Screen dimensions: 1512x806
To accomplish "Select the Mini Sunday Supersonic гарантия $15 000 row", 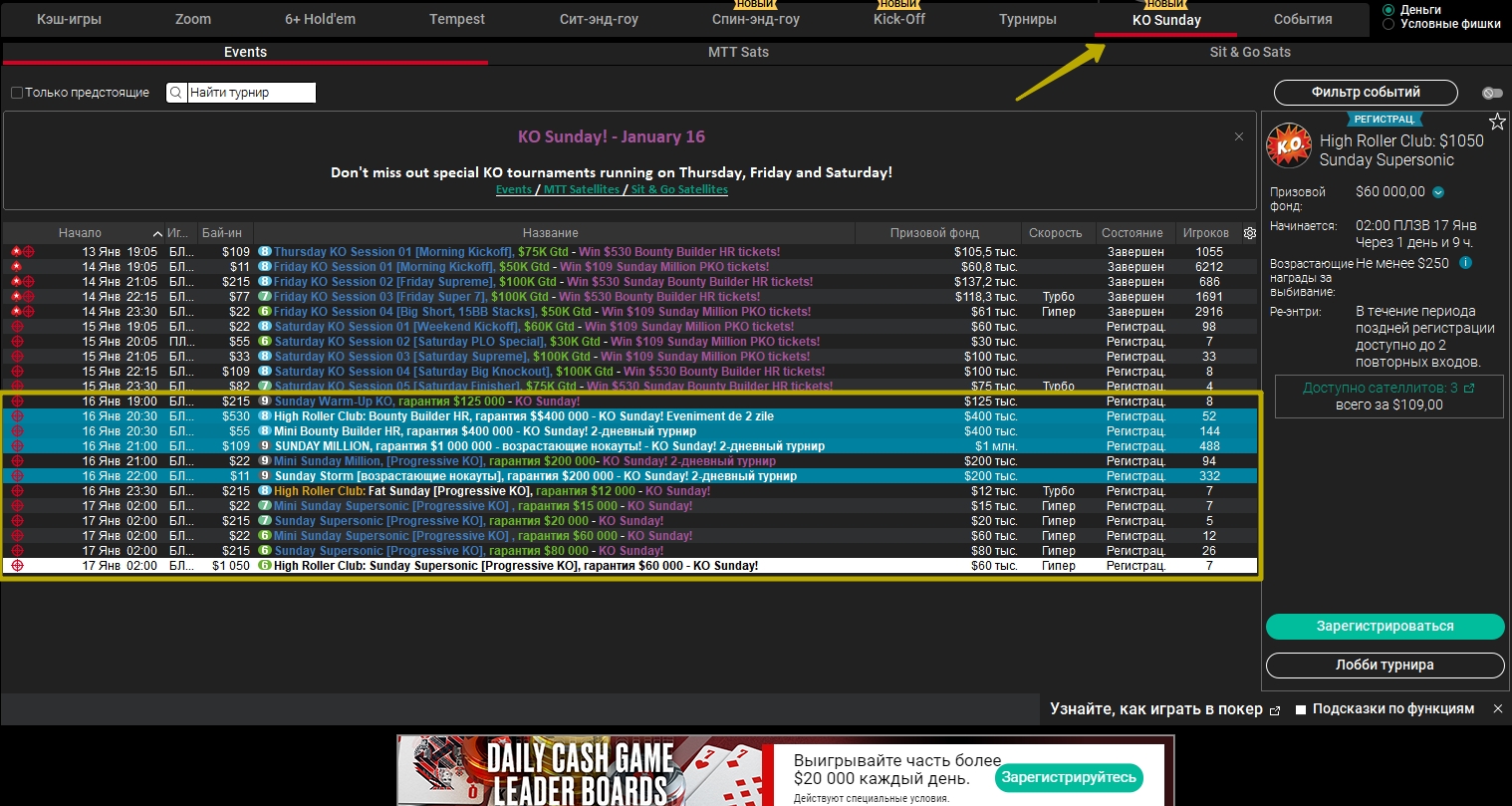I will pyautogui.click(x=630, y=506).
